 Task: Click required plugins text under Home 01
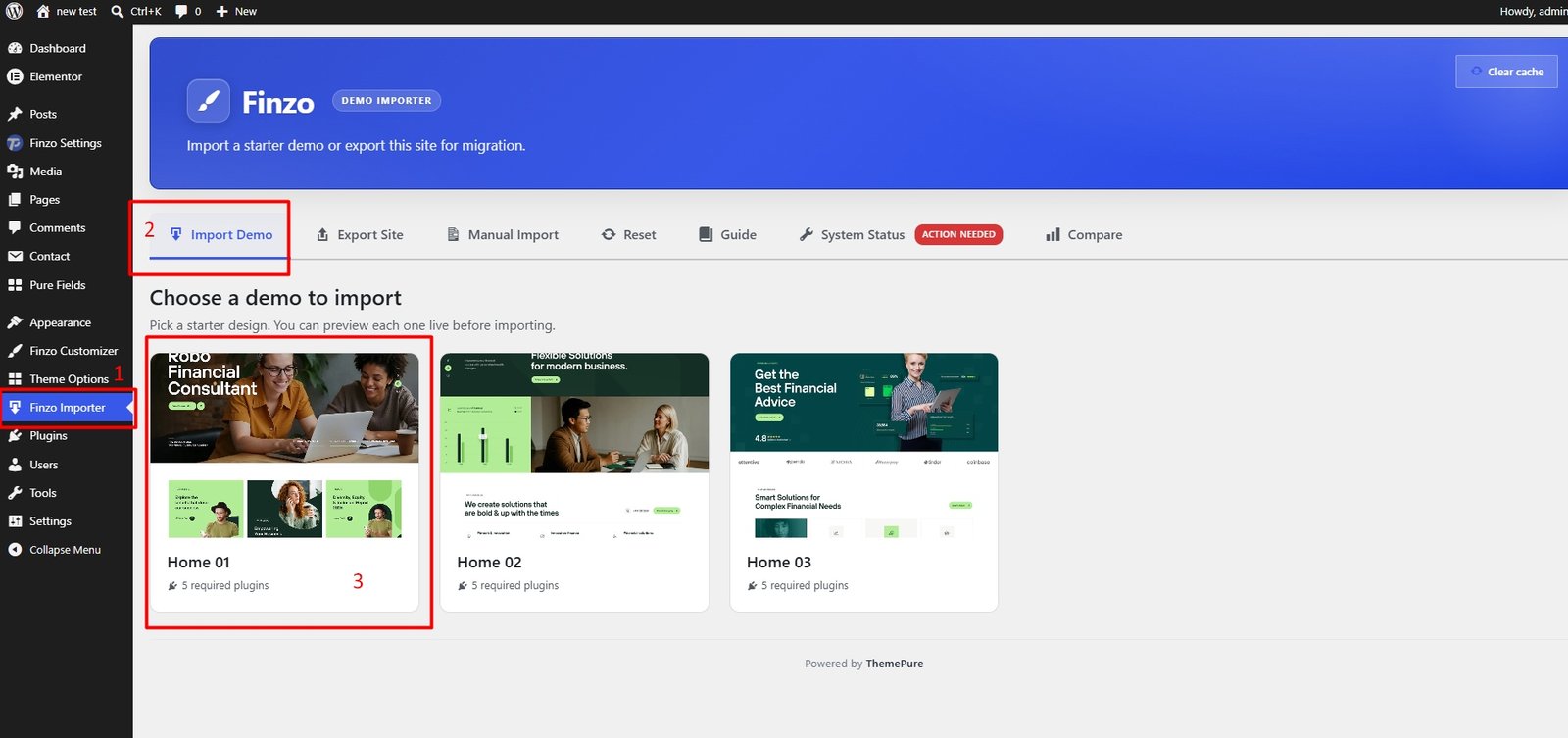(225, 586)
